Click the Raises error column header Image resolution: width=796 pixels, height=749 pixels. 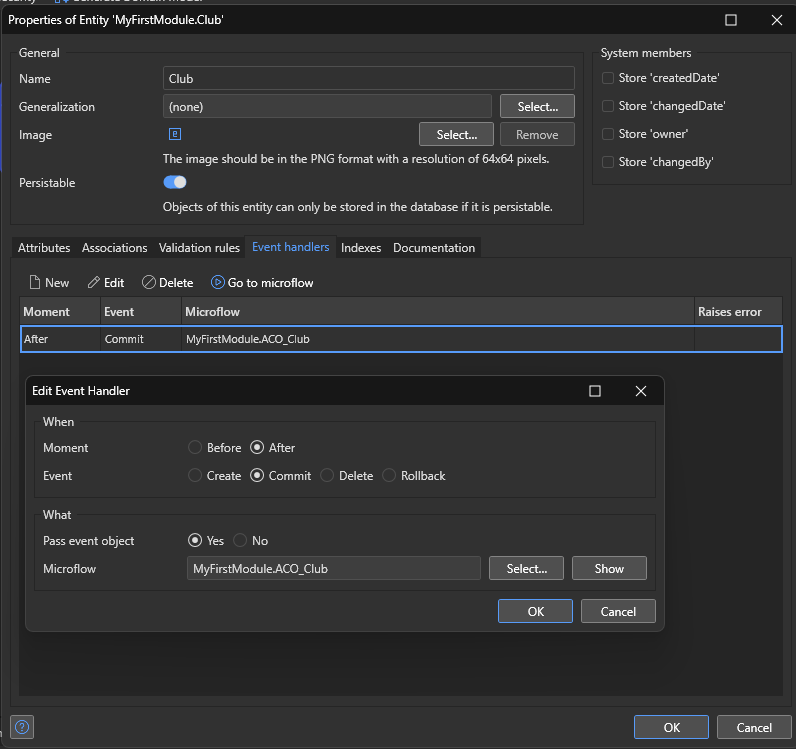coord(738,311)
